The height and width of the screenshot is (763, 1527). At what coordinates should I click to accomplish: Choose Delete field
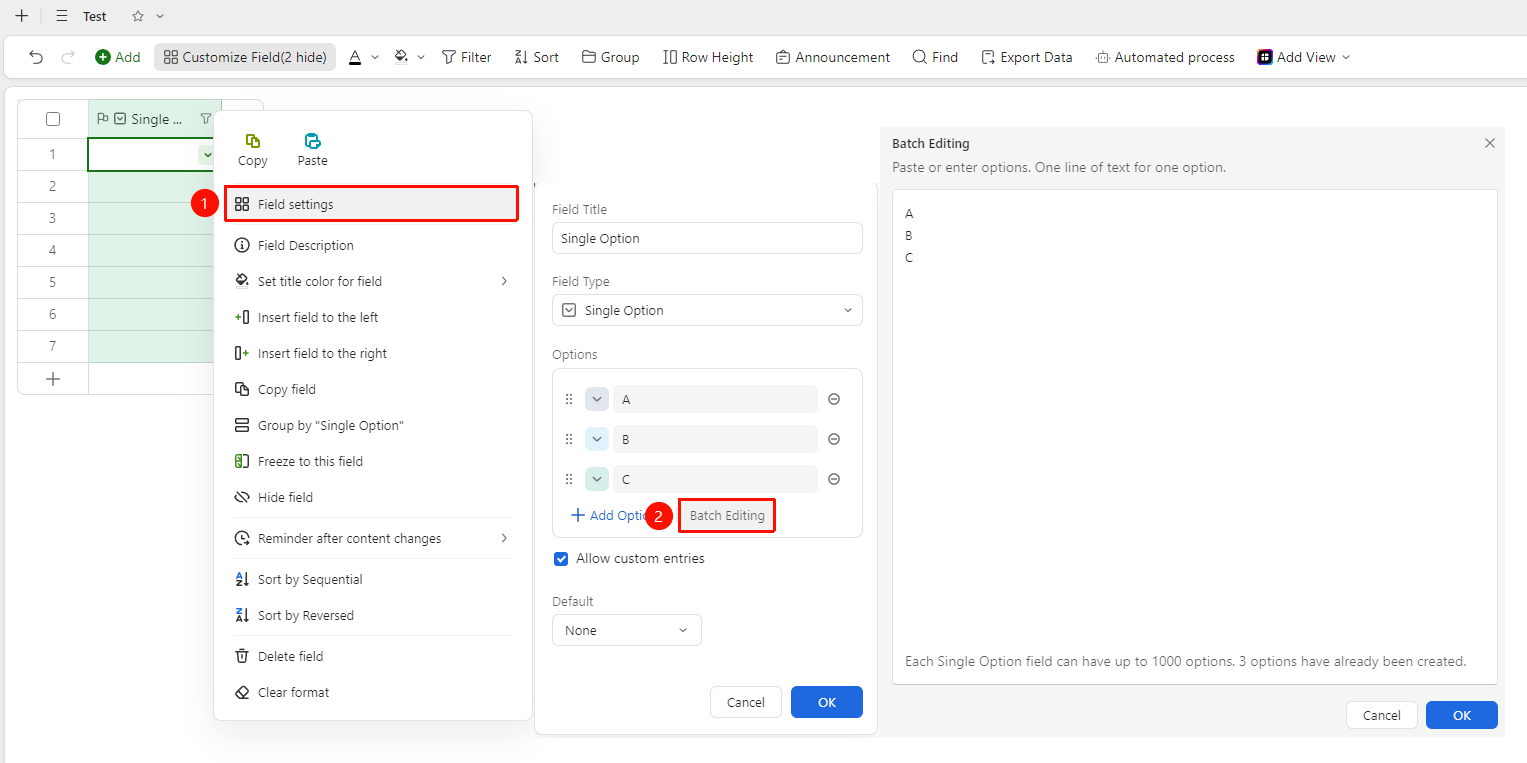click(372, 656)
